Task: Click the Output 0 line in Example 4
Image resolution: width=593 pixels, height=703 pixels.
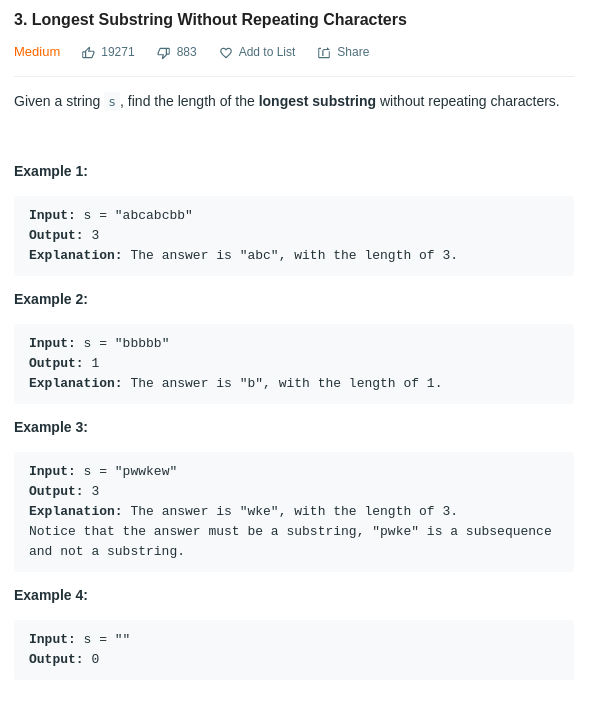Action: click(64, 659)
